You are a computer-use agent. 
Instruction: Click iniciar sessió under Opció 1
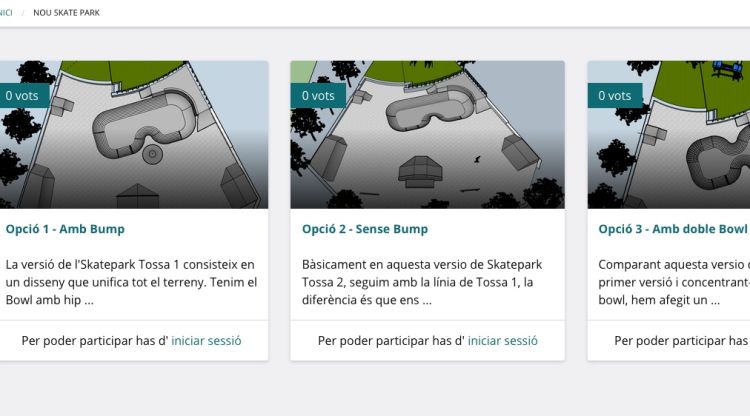click(x=206, y=341)
